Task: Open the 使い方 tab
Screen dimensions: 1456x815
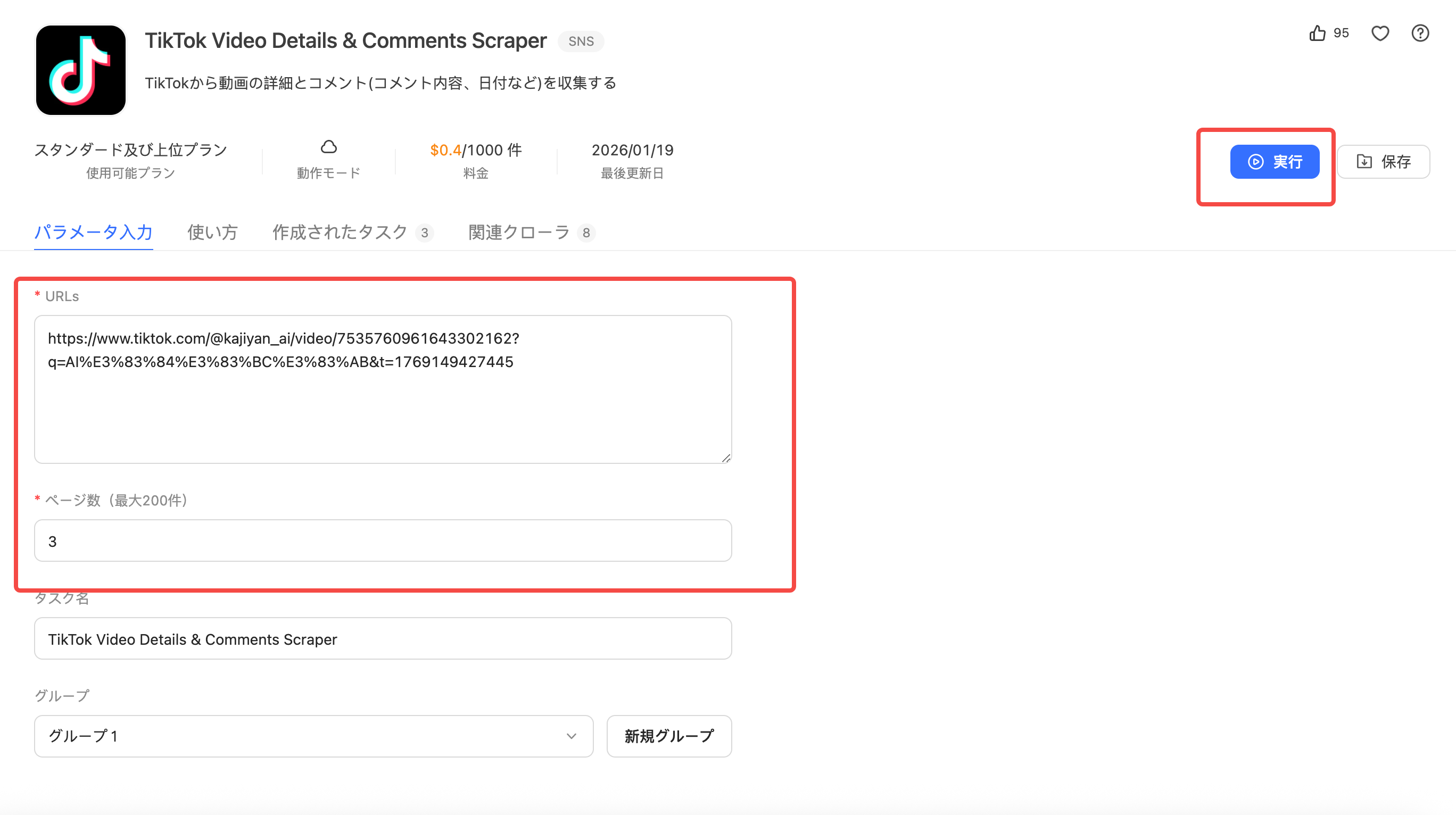Action: (x=212, y=232)
